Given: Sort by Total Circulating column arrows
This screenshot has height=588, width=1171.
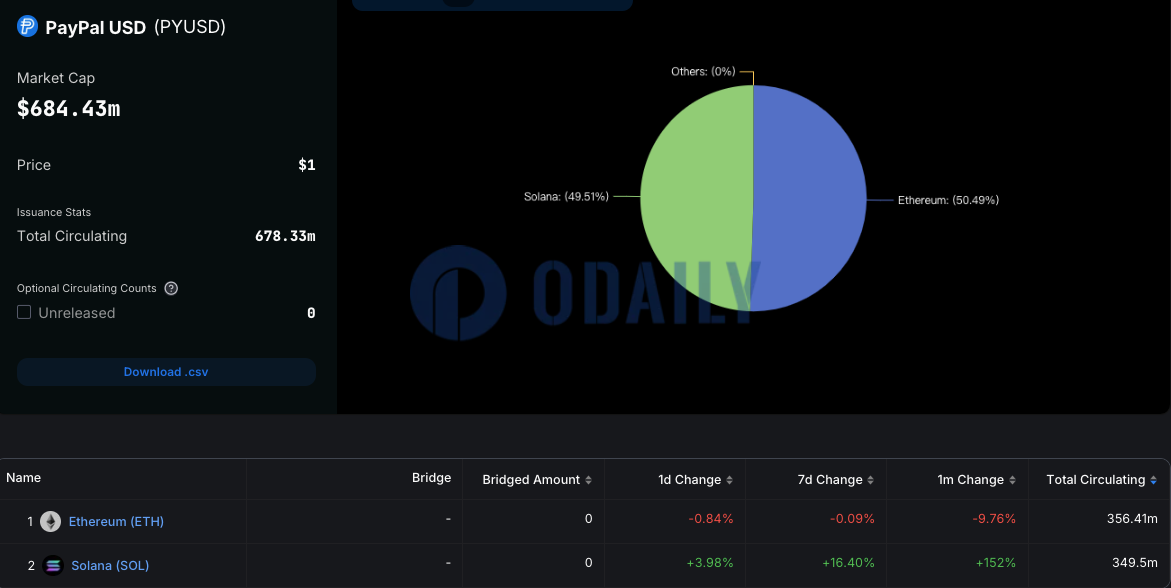Looking at the screenshot, I should pos(1154,480).
